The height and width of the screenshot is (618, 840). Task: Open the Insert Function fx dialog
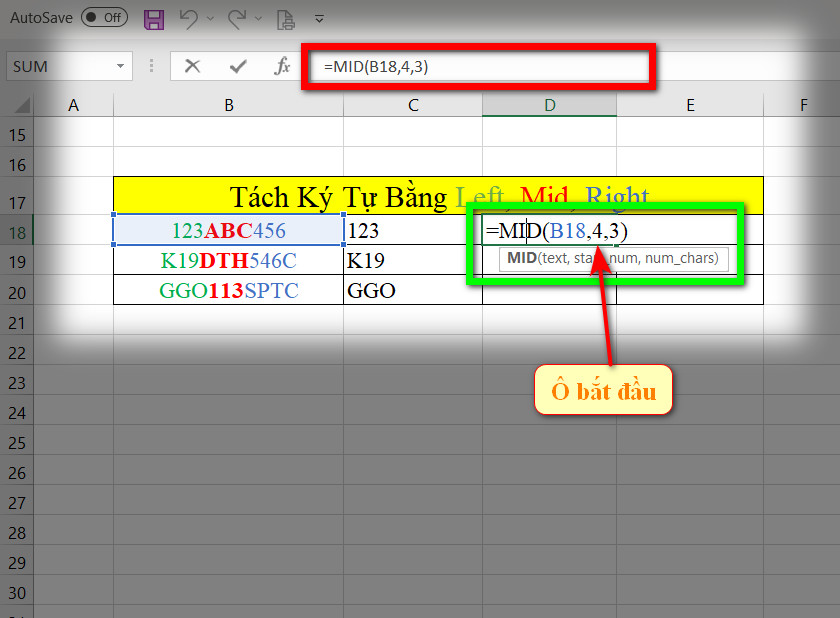pos(282,66)
